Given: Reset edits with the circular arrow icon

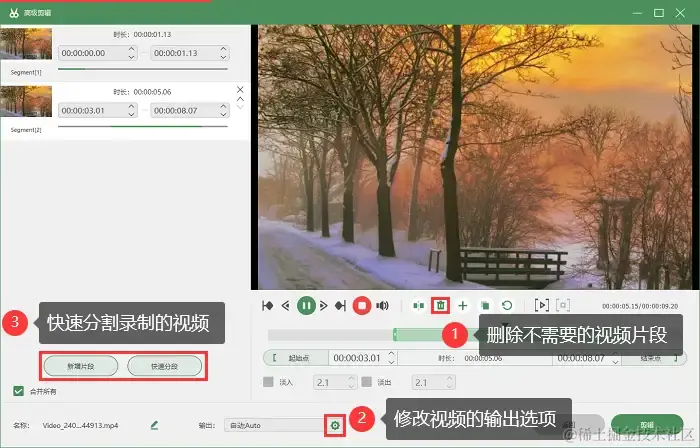Looking at the screenshot, I should [x=507, y=306].
